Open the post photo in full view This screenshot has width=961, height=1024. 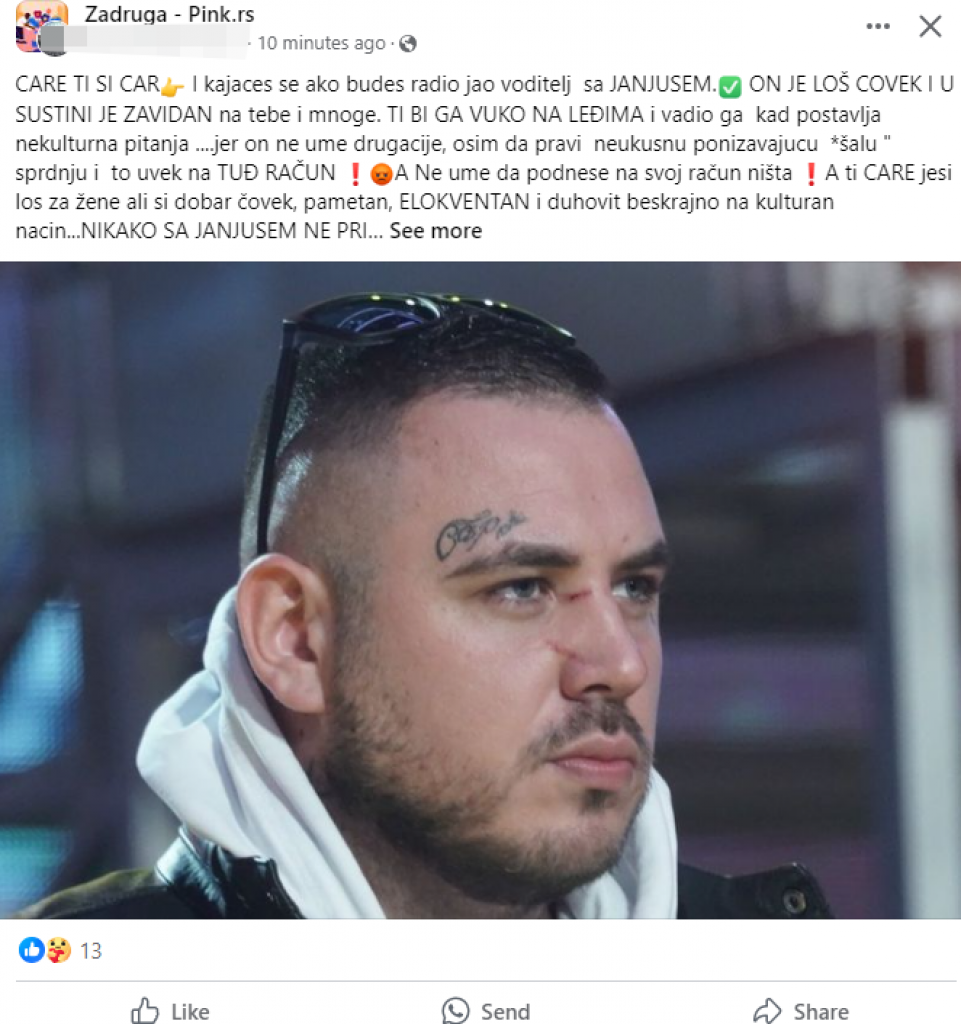480,590
